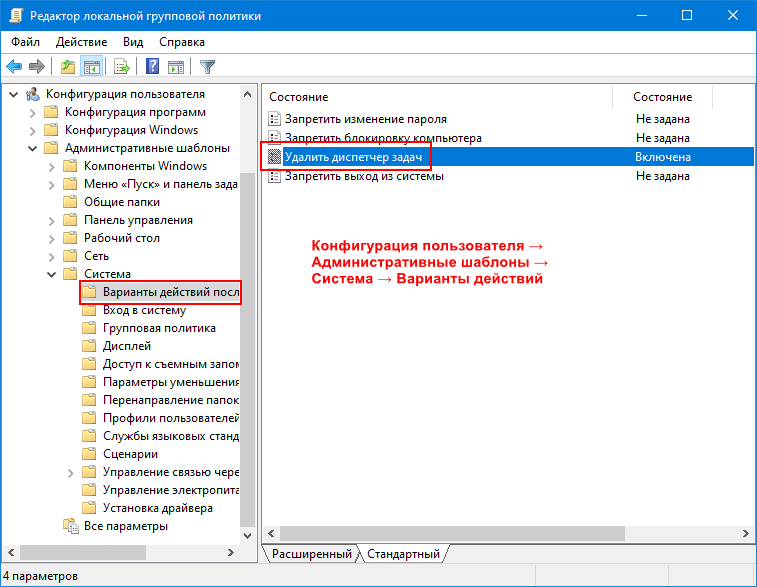The height and width of the screenshot is (587, 757).
Task: Click the Все параметры icon
Action: point(70,526)
